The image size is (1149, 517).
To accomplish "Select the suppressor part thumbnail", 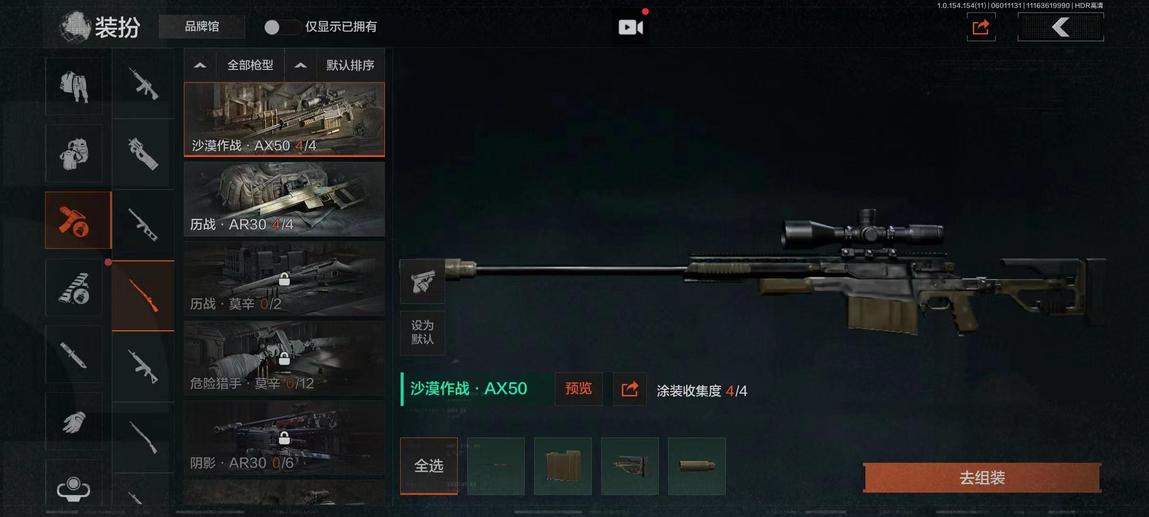I will [x=696, y=466].
